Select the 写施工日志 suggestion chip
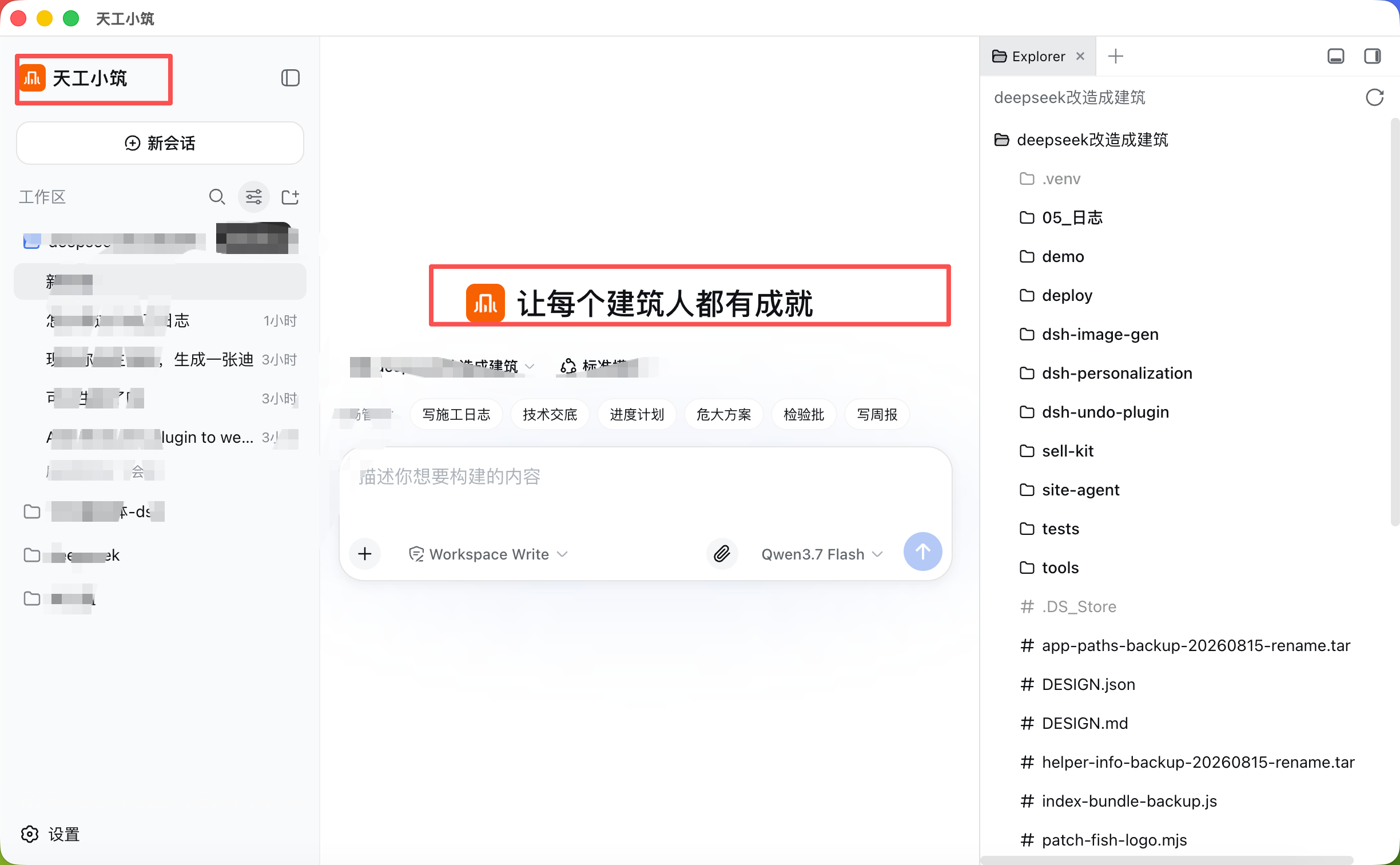The image size is (1400, 865). [456, 414]
